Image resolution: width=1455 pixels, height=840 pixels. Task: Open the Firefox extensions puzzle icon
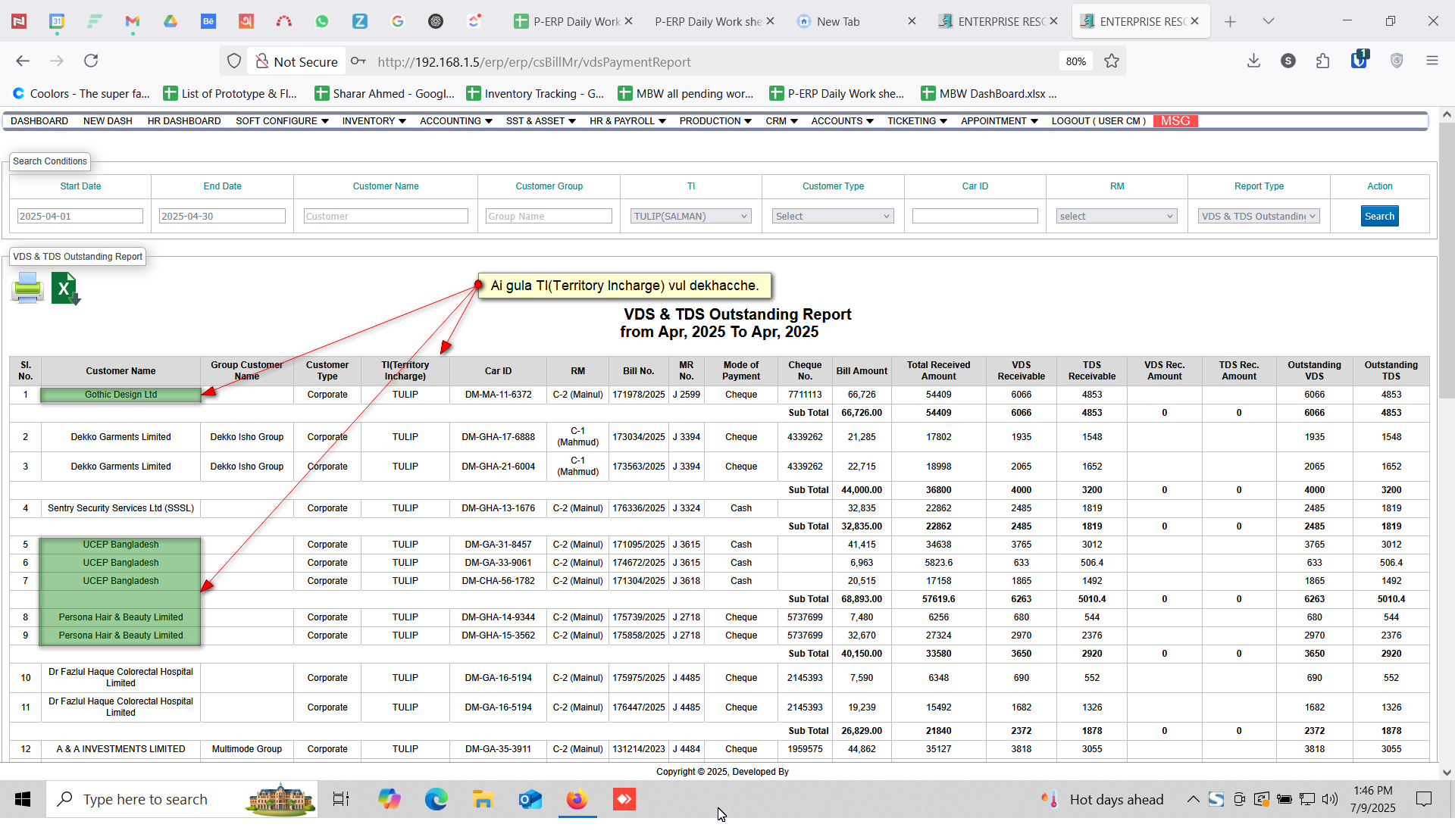coord(1323,61)
